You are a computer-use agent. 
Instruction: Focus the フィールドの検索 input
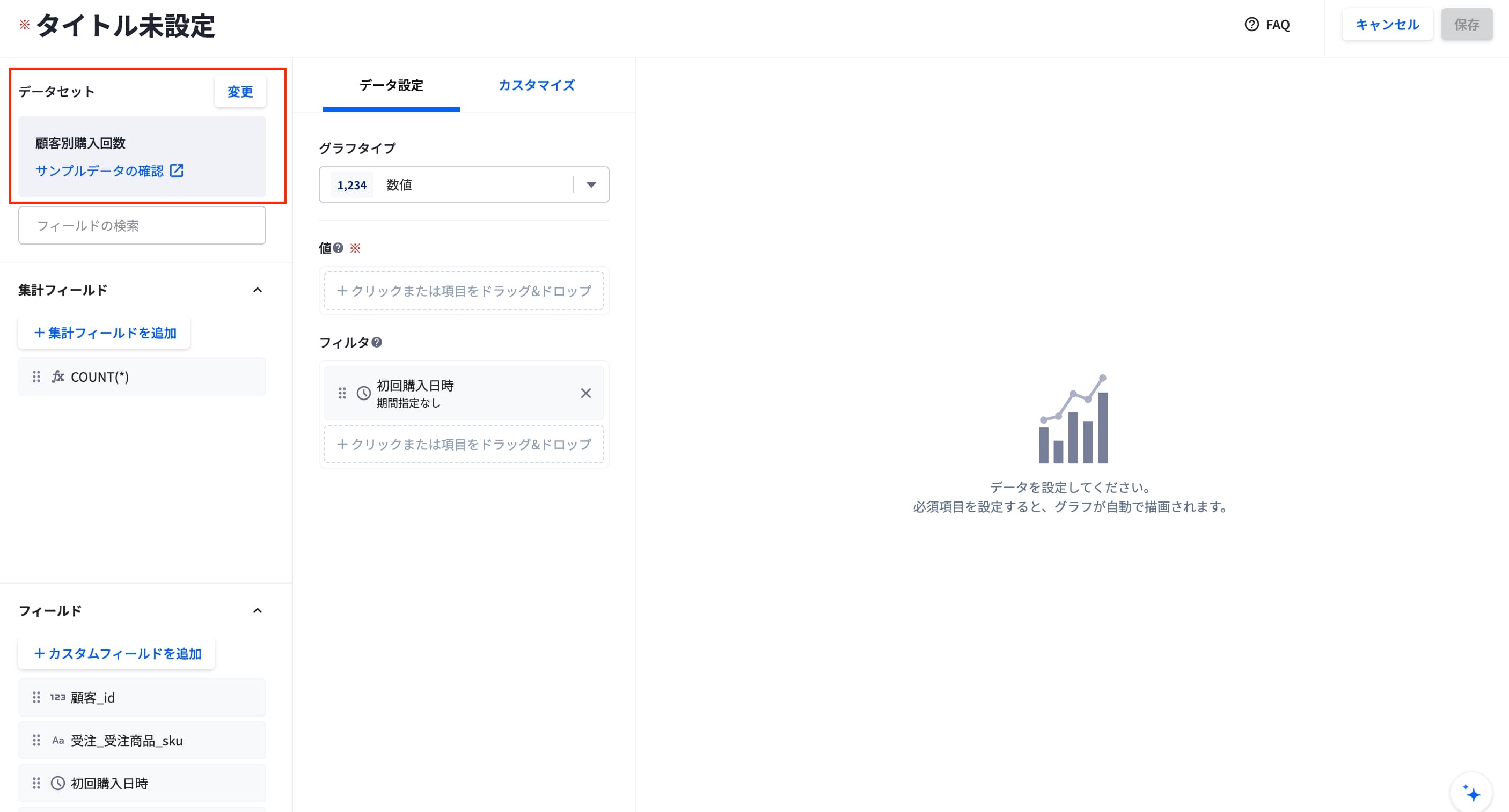142,225
